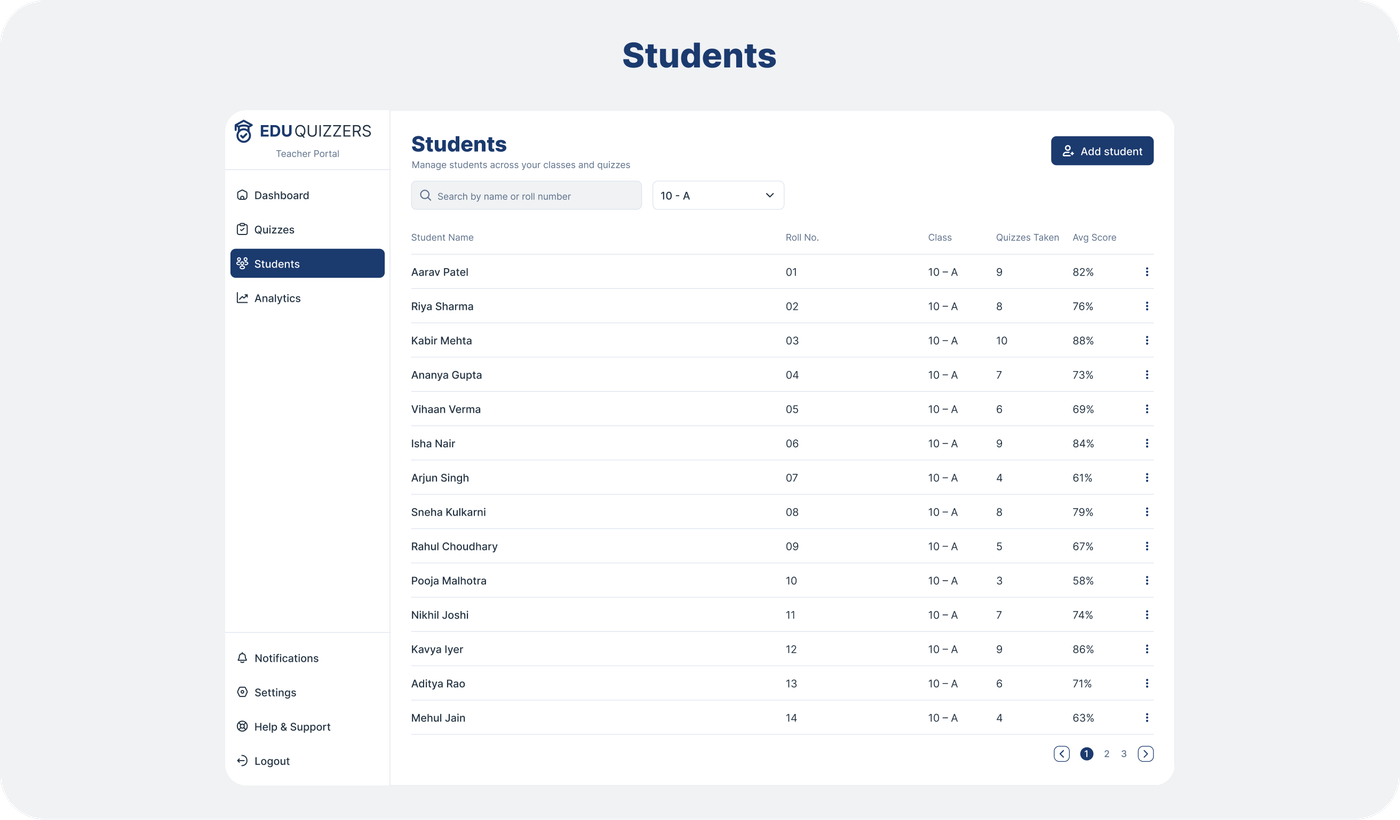
Task: Click the EduQuizzers graduation cap logo
Action: coord(244,130)
